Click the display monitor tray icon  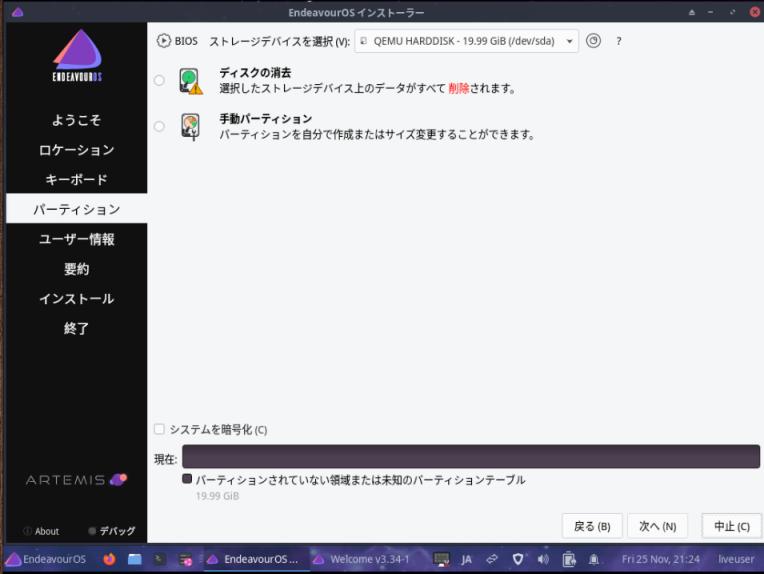441,559
